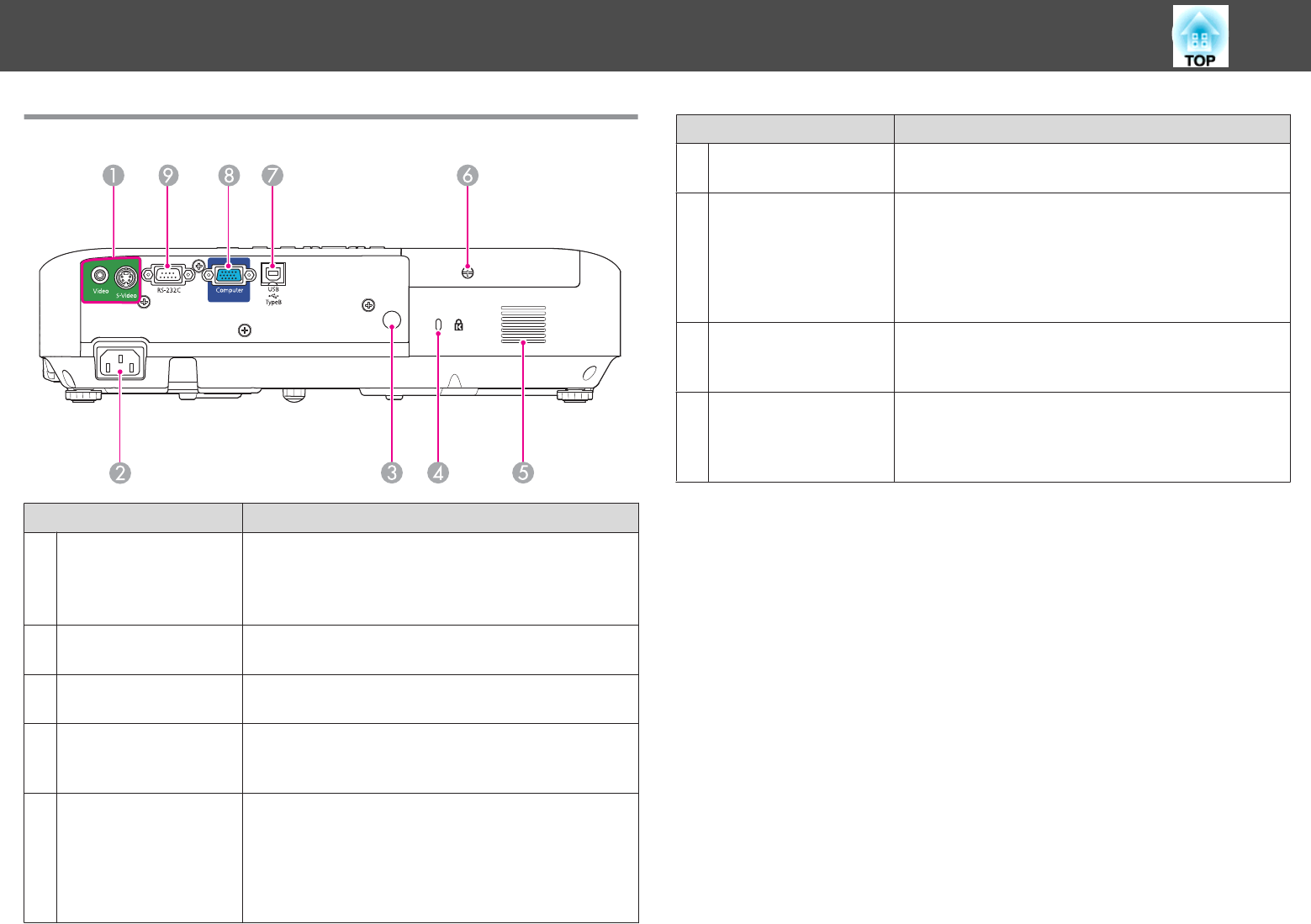The image size is (1311, 924).
Task: Click the "Computer" label text
Action: click(230, 291)
